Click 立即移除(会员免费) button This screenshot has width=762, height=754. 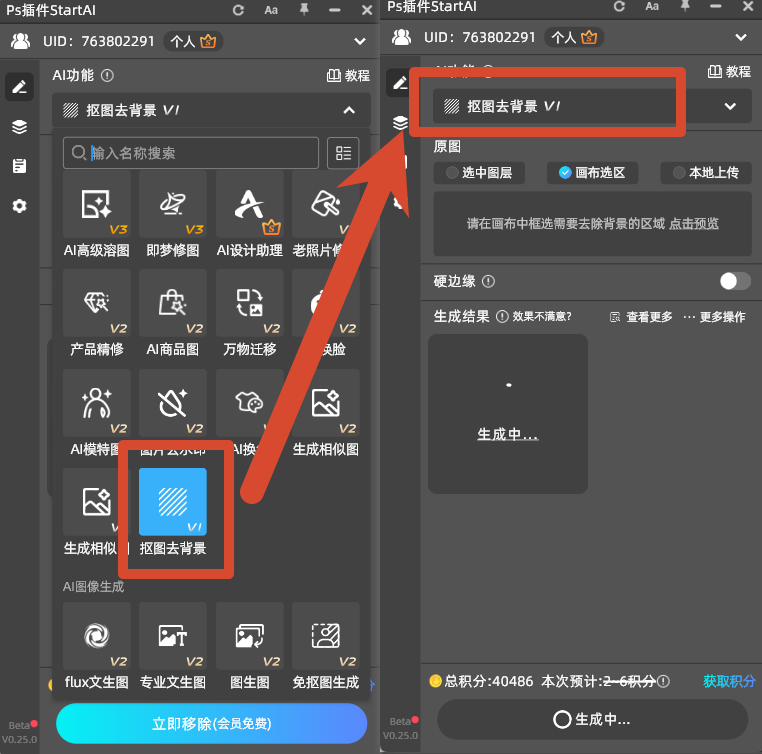pyautogui.click(x=211, y=723)
